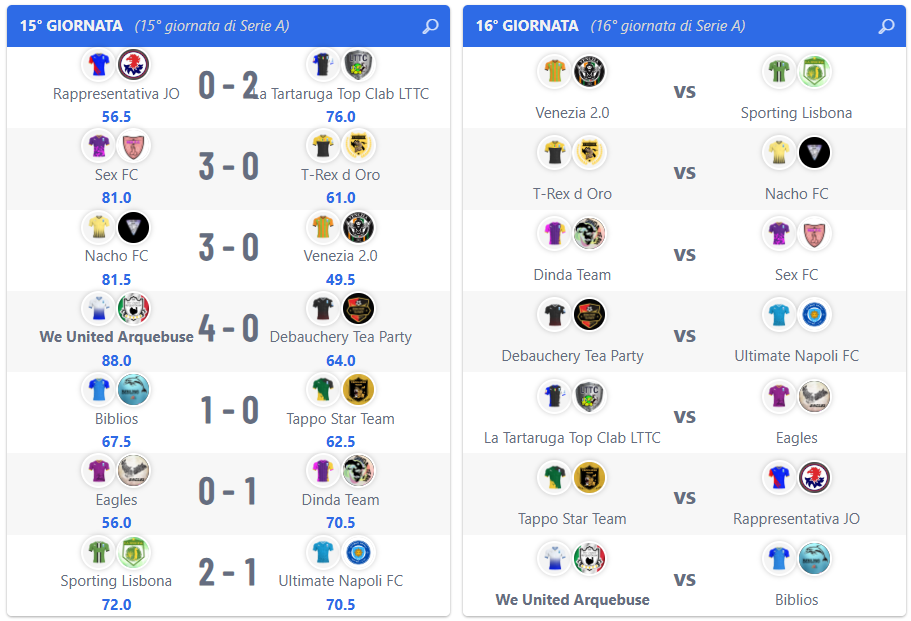Image resolution: width=911 pixels, height=621 pixels.
Task: Select the We United Arquebuse name in 15° Giornata
Action: [x=116, y=337]
